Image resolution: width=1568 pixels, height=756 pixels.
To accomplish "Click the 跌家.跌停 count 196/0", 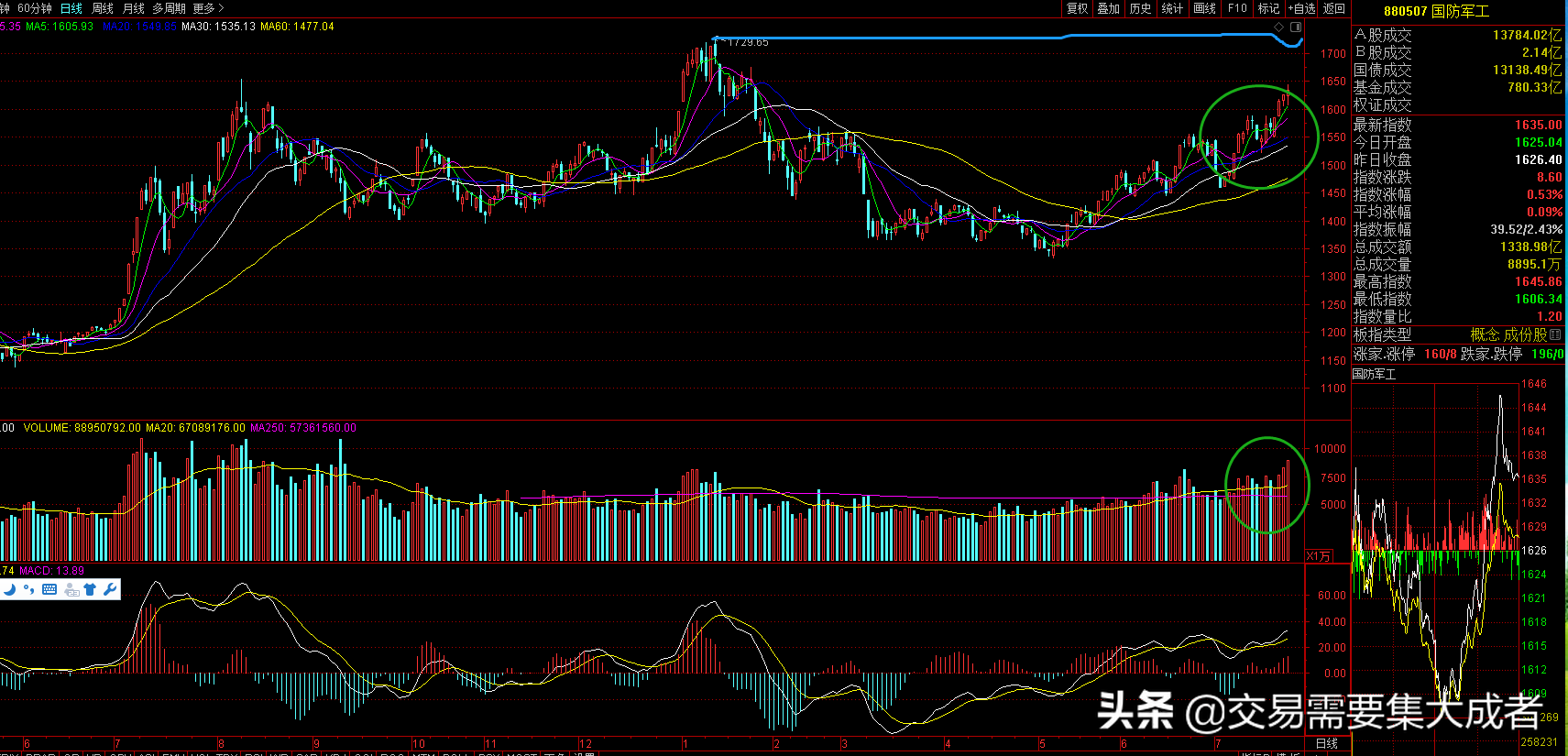I will point(1547,355).
